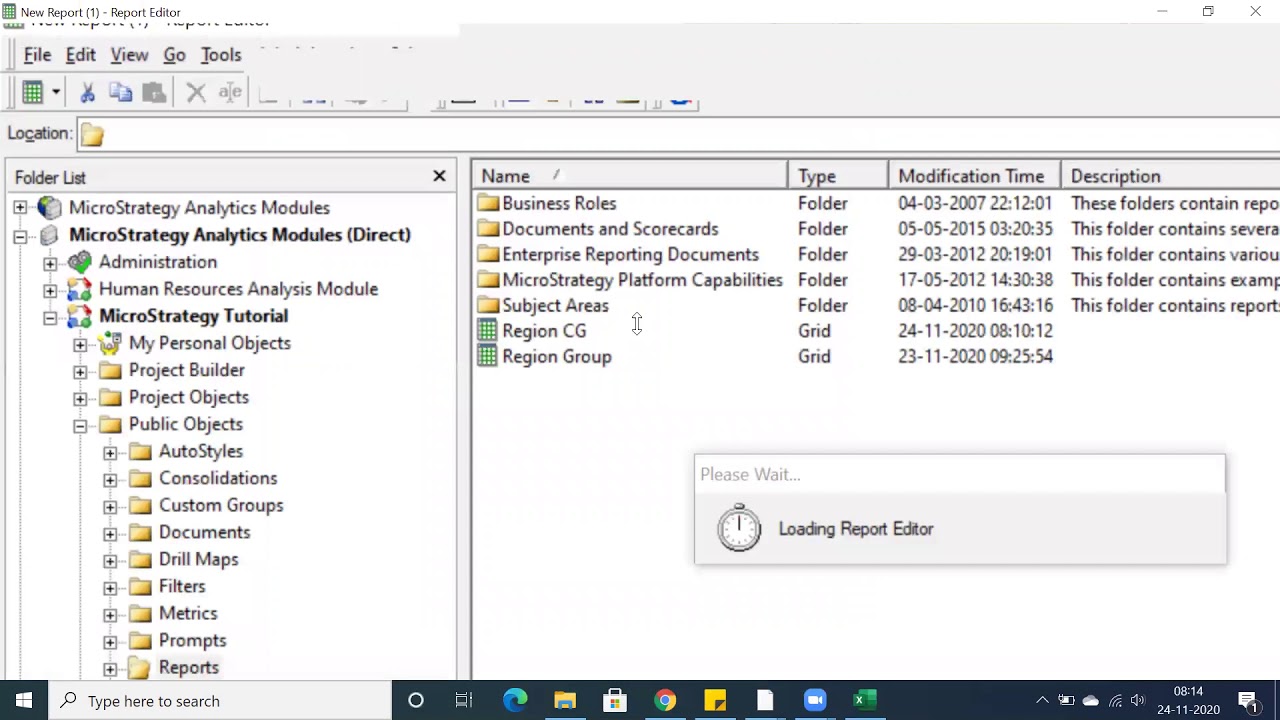Open Excel from taskbar
This screenshot has width=1280, height=720.
pyautogui.click(x=865, y=701)
